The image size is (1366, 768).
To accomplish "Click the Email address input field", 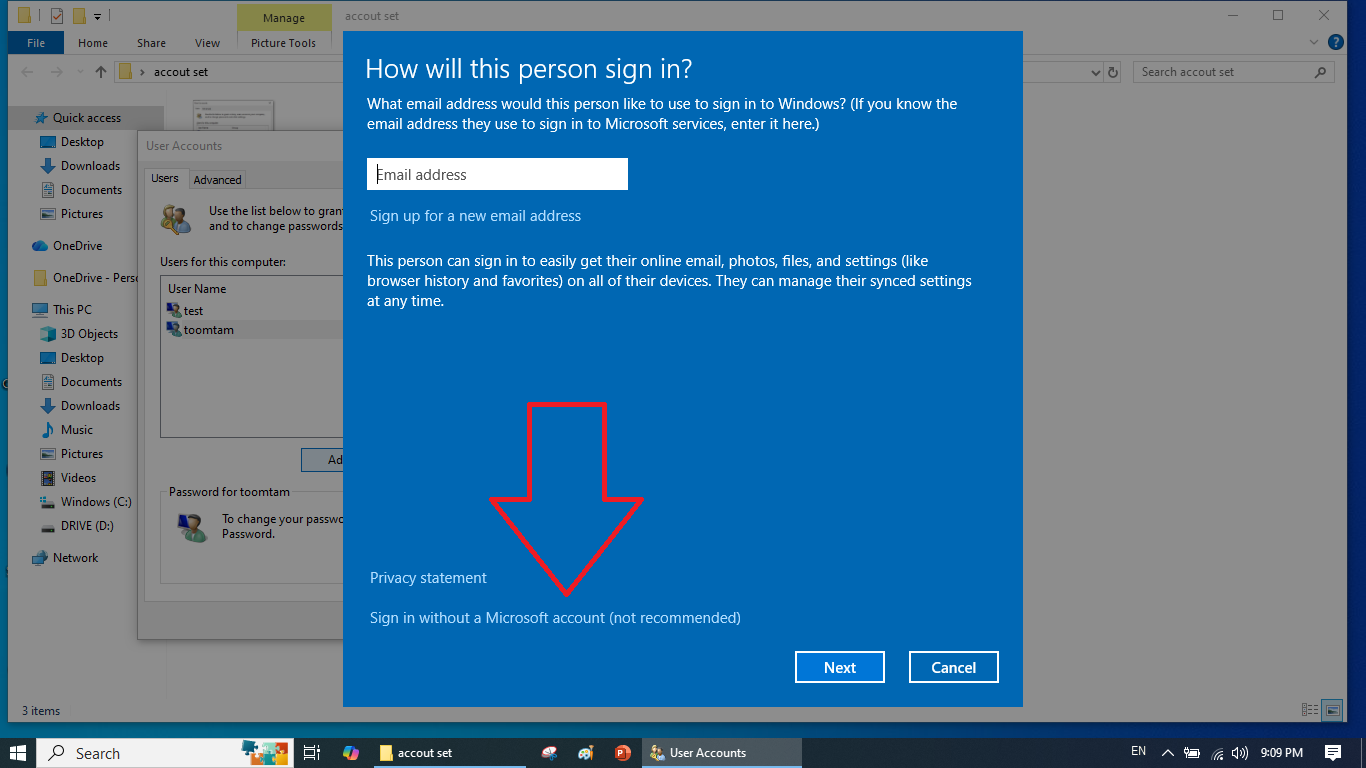I will (x=497, y=174).
